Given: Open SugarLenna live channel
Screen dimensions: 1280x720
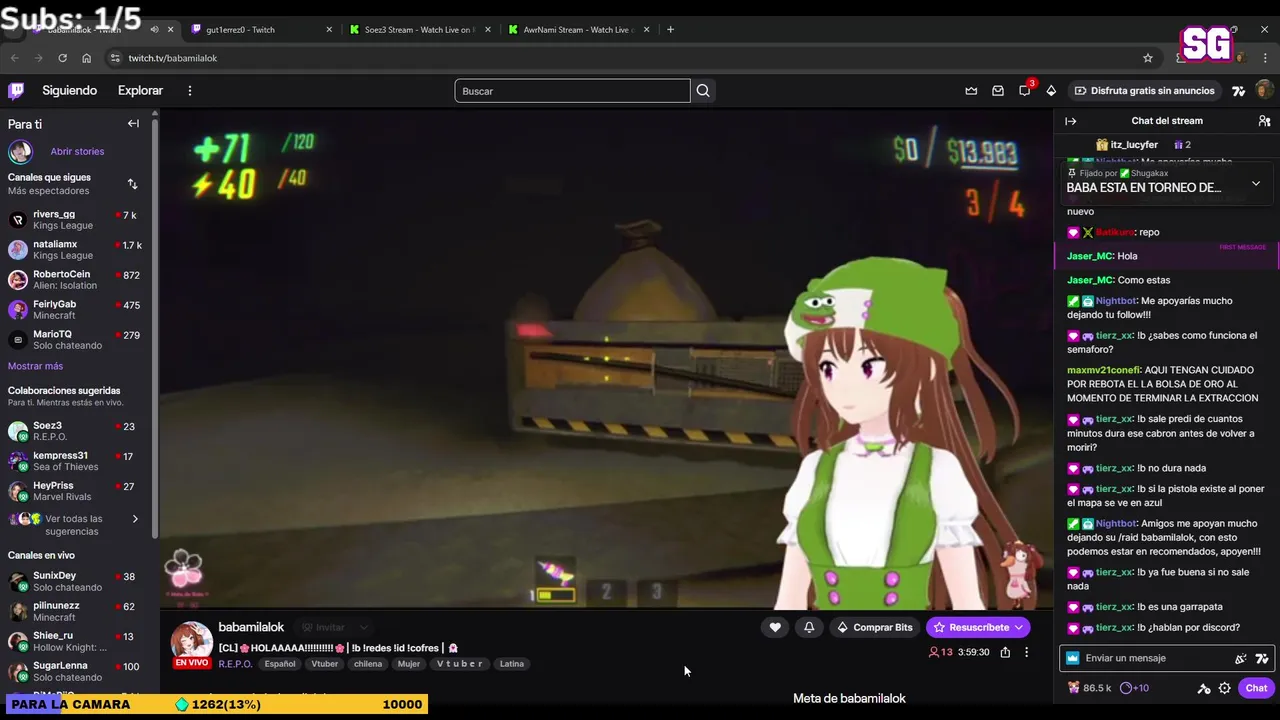Looking at the screenshot, I should pyautogui.click(x=75, y=671).
